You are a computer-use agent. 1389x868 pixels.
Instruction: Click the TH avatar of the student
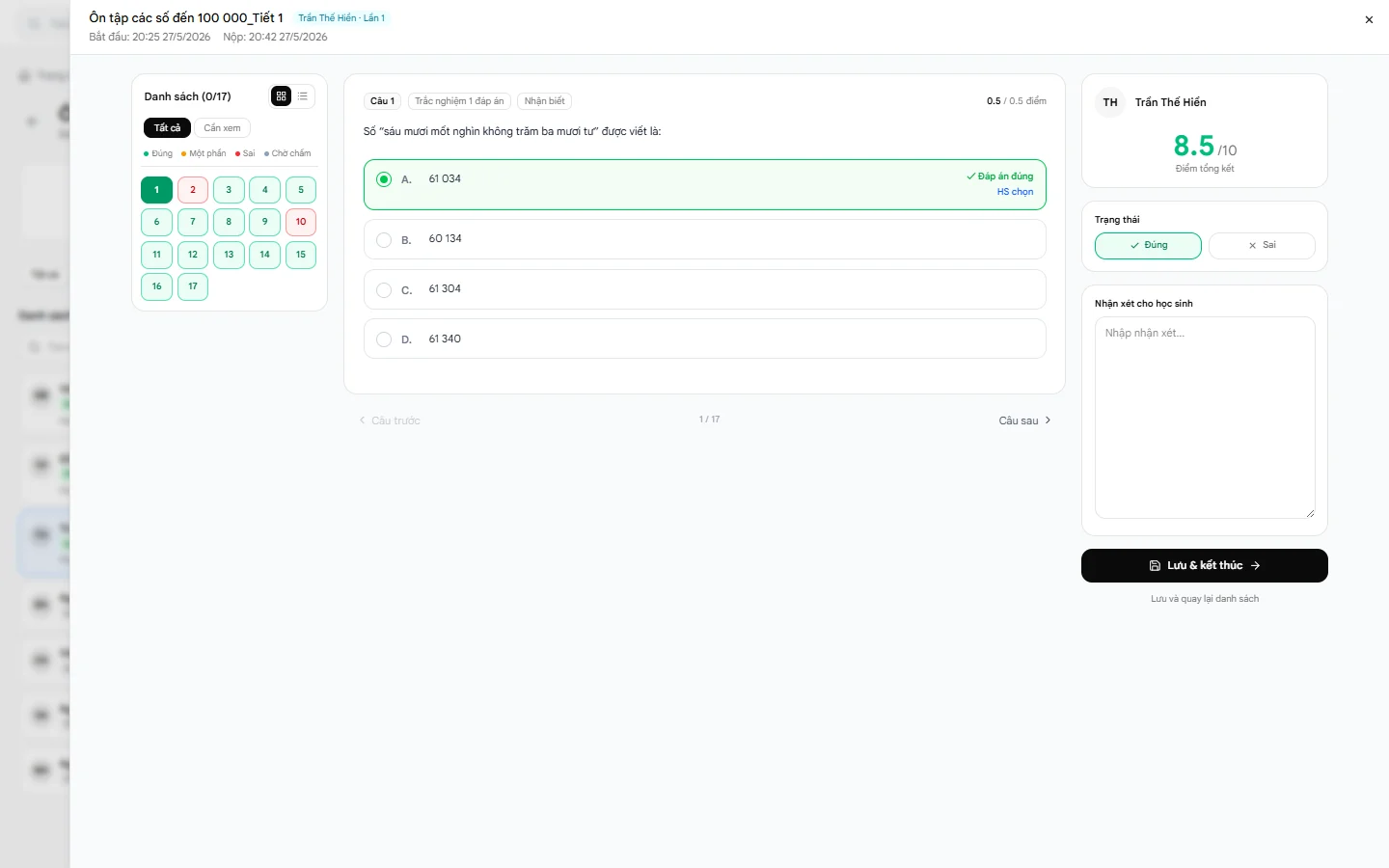point(1110,102)
